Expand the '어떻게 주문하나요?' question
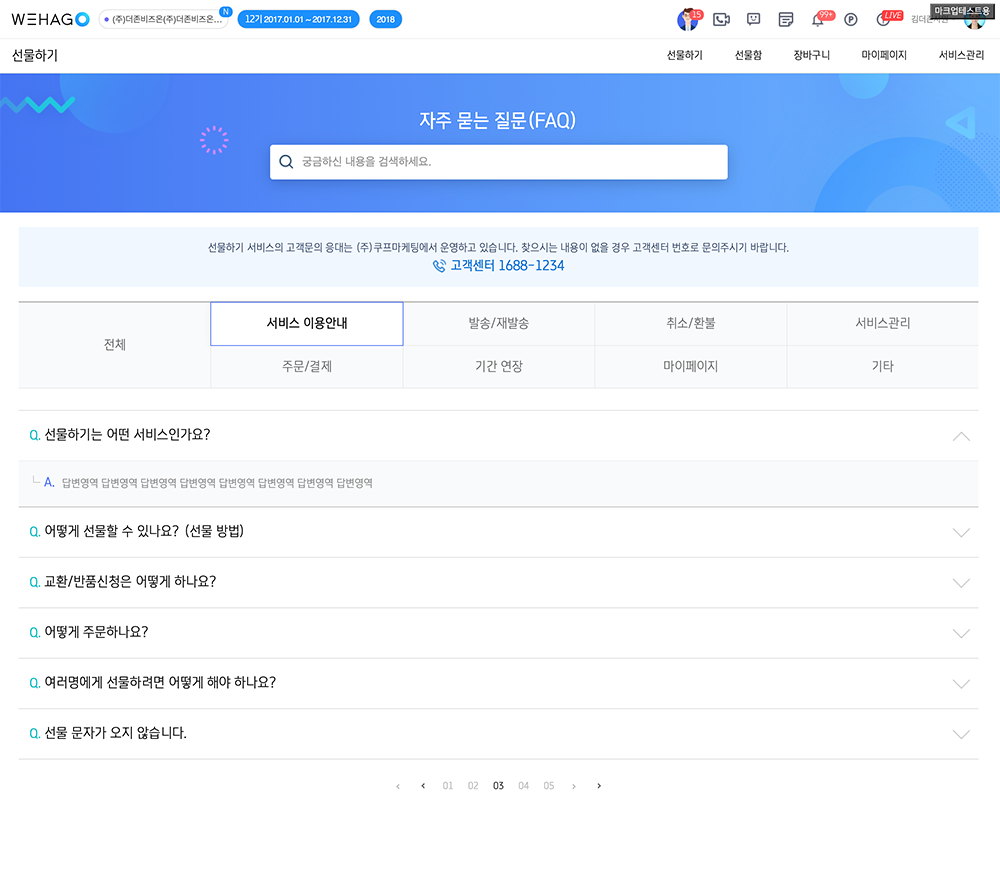 [x=961, y=633]
